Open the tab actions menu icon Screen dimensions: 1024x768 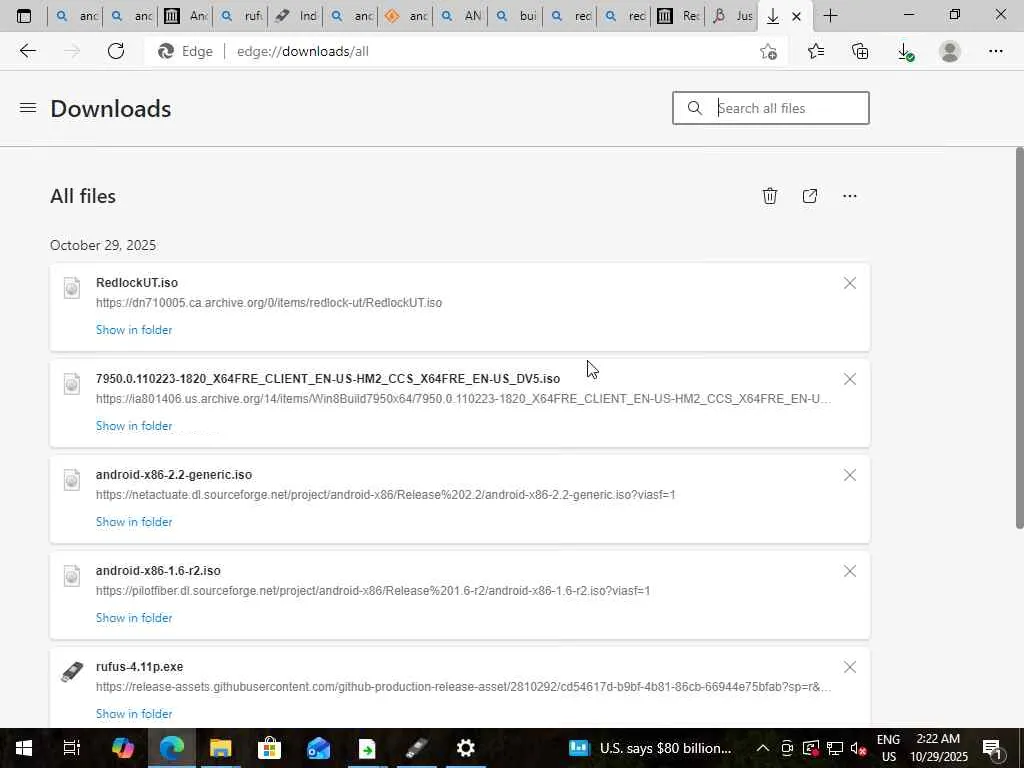point(24,16)
